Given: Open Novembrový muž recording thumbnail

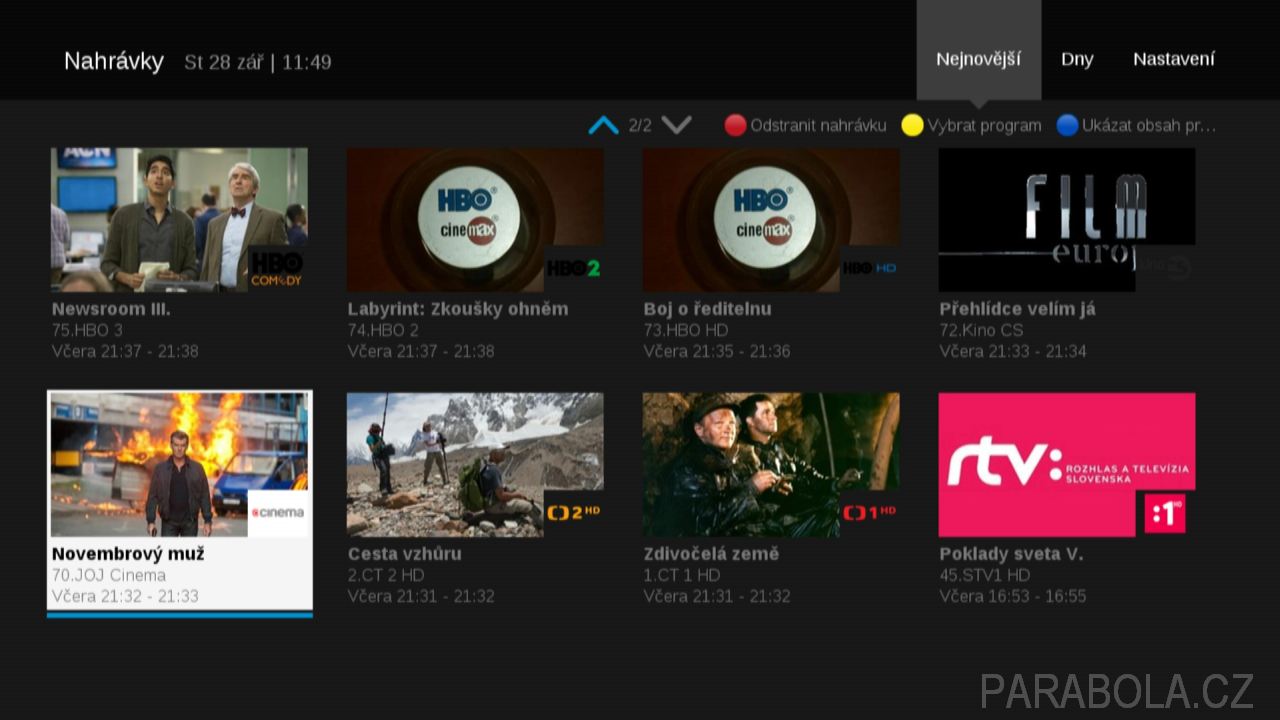Looking at the screenshot, I should pos(179,465).
